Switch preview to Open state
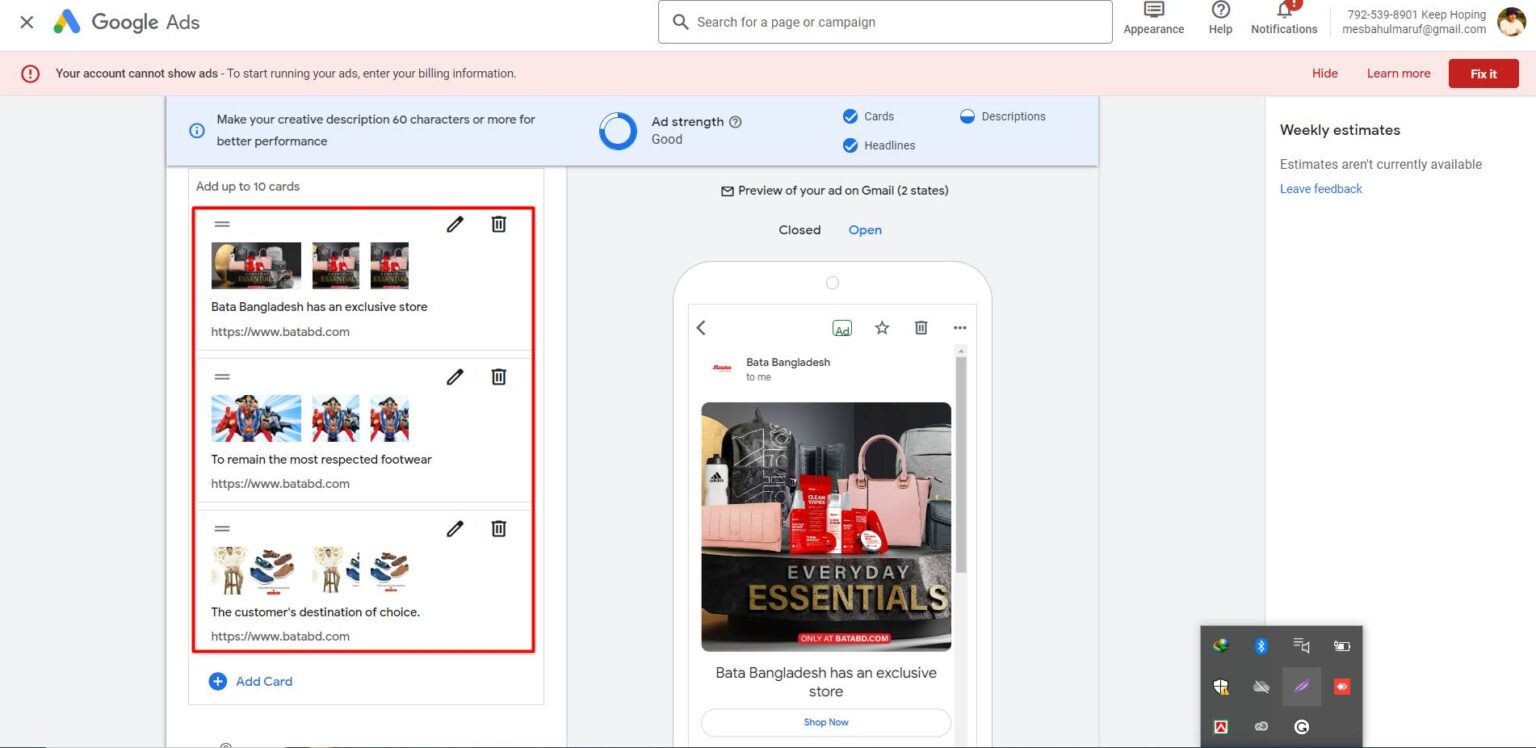The height and width of the screenshot is (748, 1536). pos(865,230)
